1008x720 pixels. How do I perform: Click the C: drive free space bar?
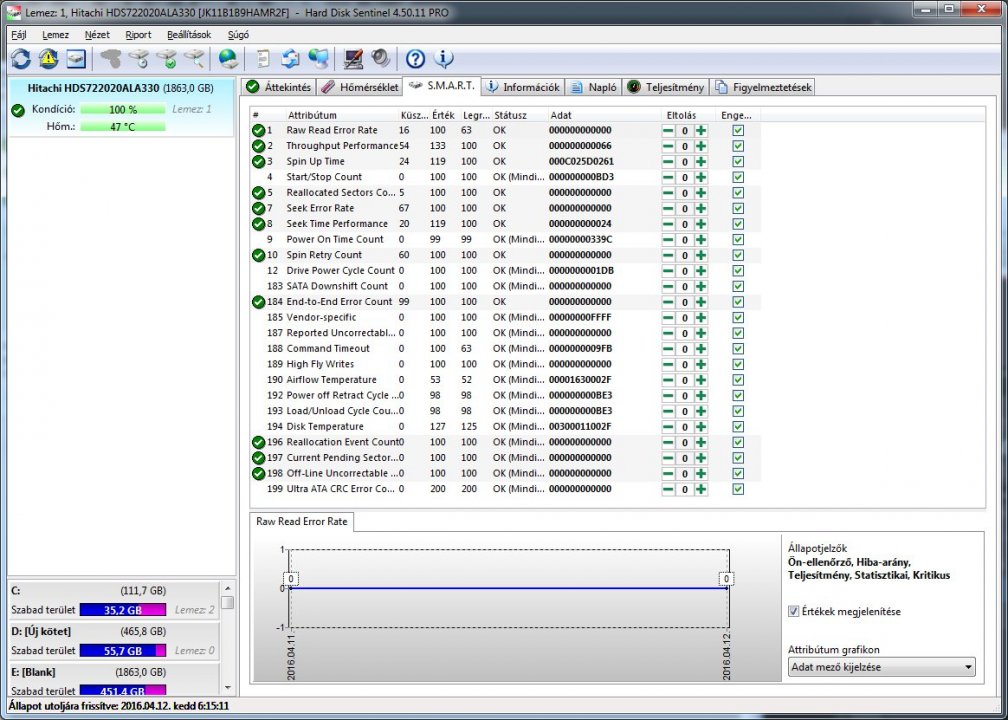click(123, 610)
